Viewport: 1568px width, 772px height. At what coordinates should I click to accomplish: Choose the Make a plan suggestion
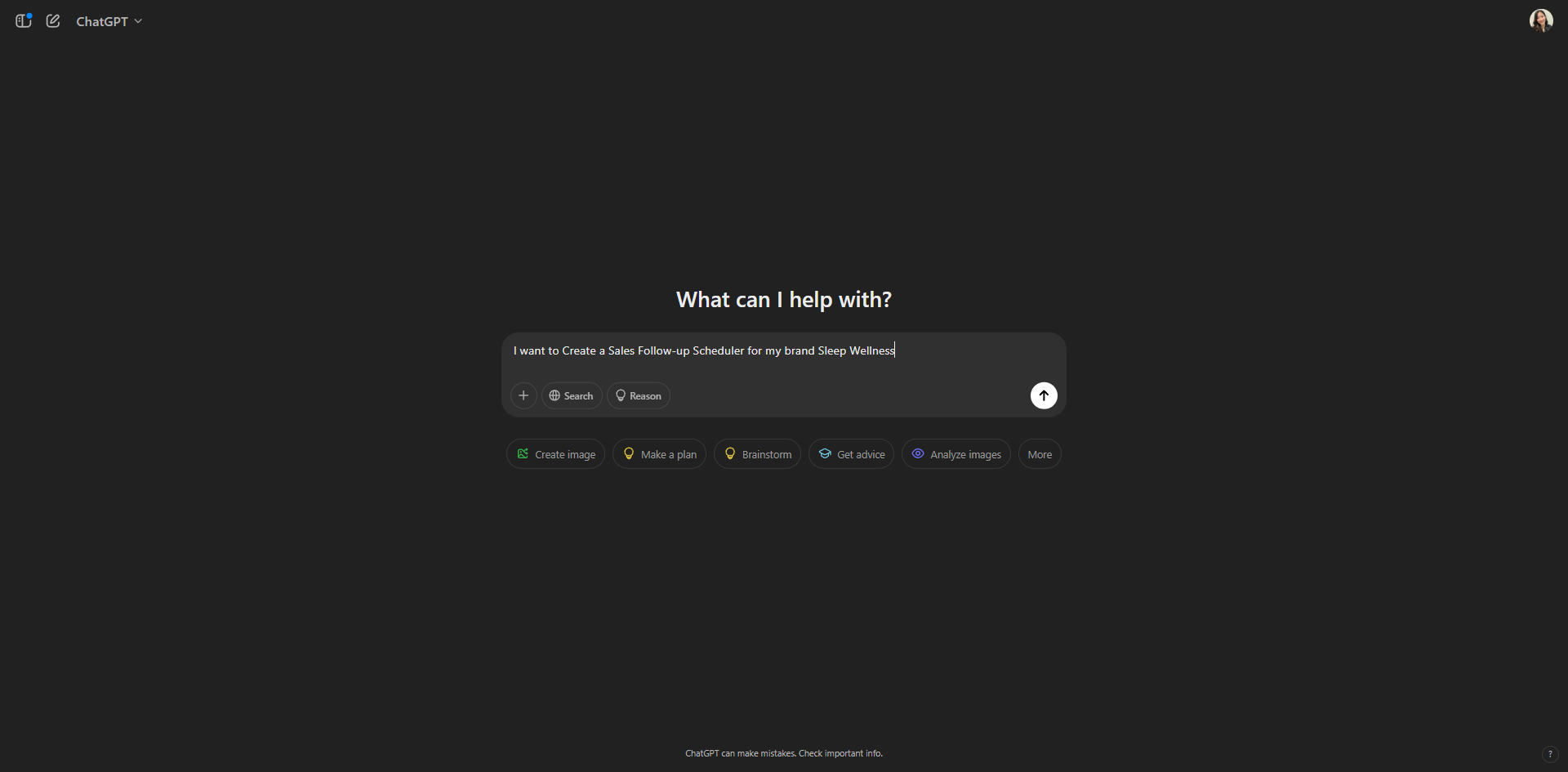[660, 454]
